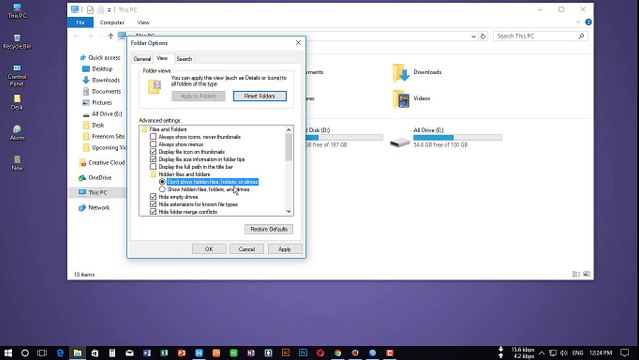Image resolution: width=639 pixels, height=360 pixels.
Task: Launch Atom from the desktop
Action: tap(17, 133)
